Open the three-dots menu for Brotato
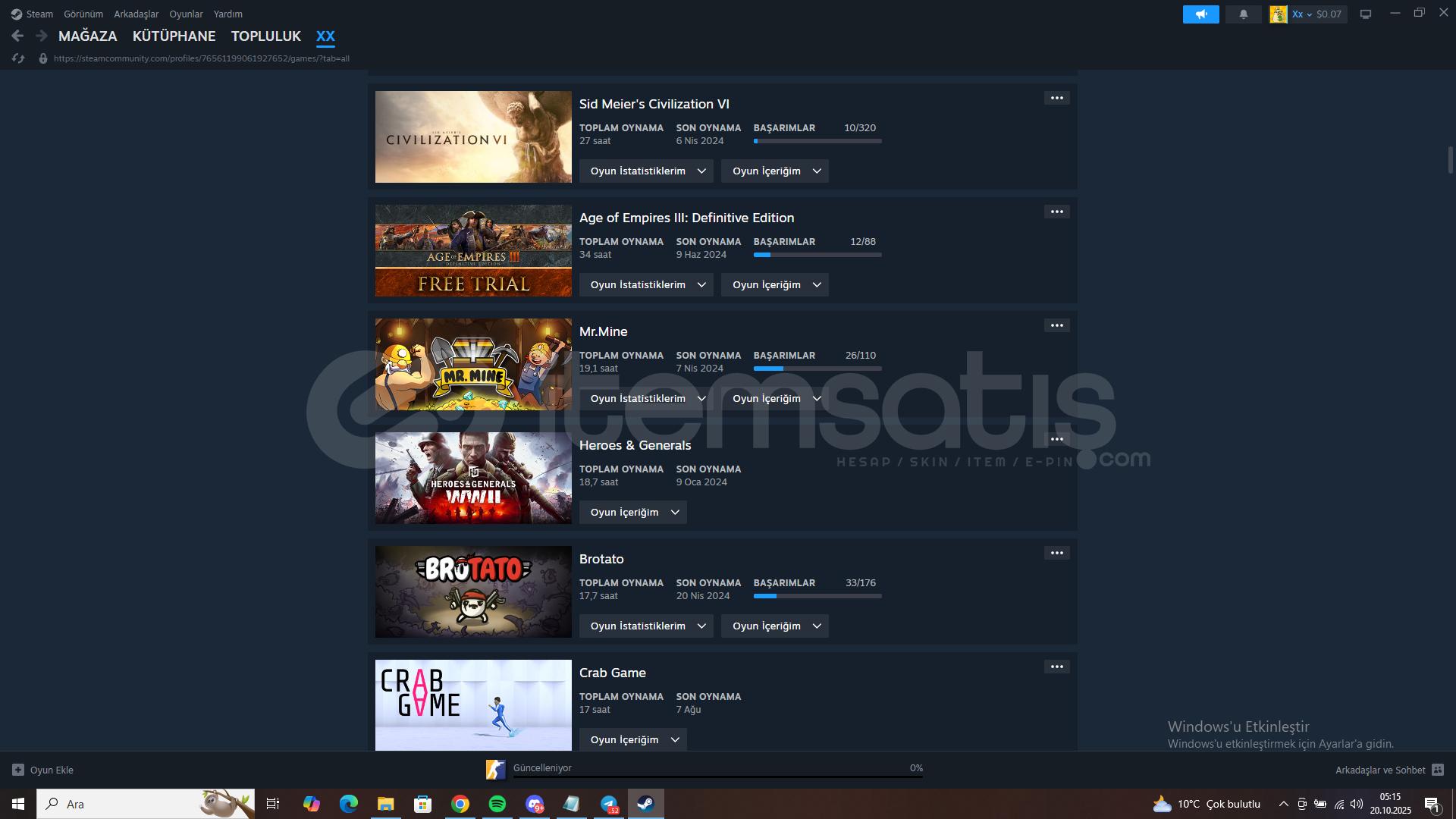Viewport: 1456px width, 819px height. 1056,553
